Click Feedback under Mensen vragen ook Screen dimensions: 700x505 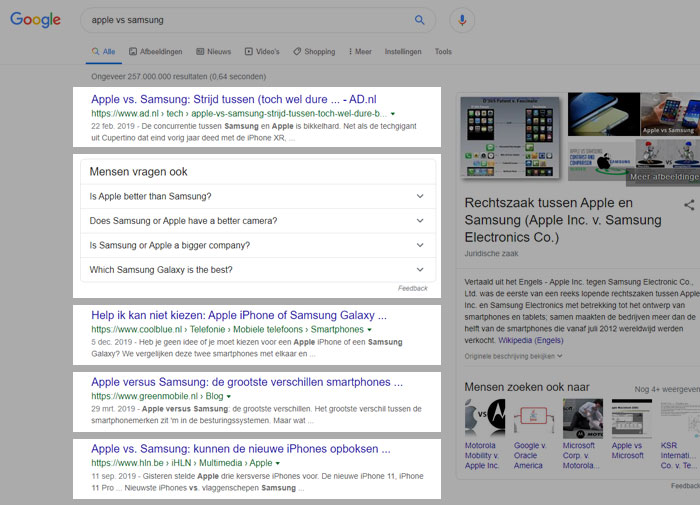pyautogui.click(x=412, y=288)
